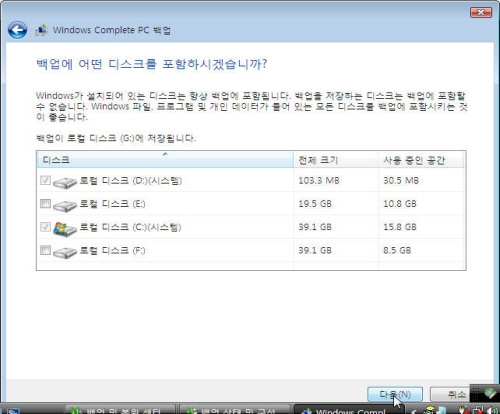Click the Windows Complete PC backup title icon

click(41, 30)
